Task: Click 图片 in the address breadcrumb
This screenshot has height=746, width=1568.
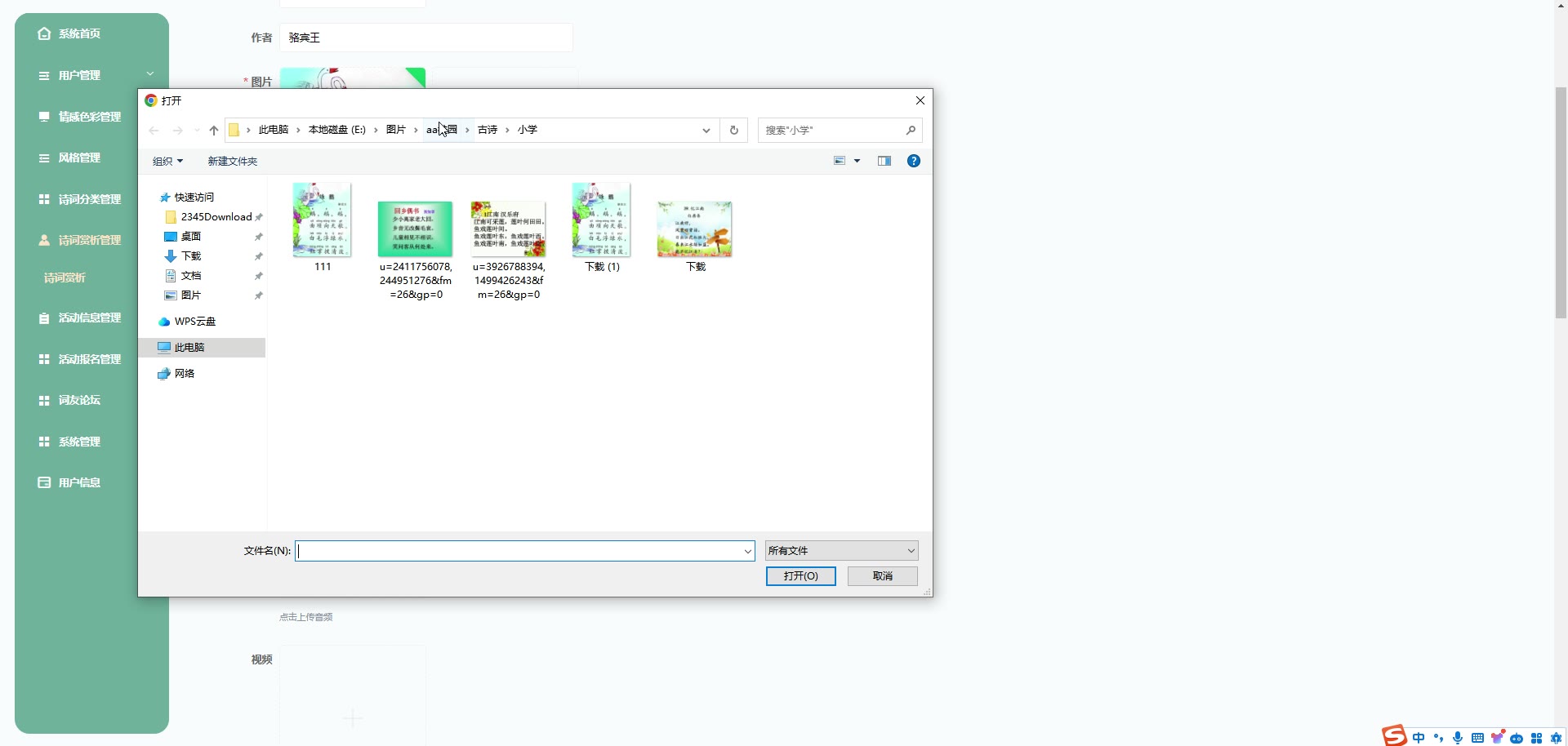Action: 396,130
